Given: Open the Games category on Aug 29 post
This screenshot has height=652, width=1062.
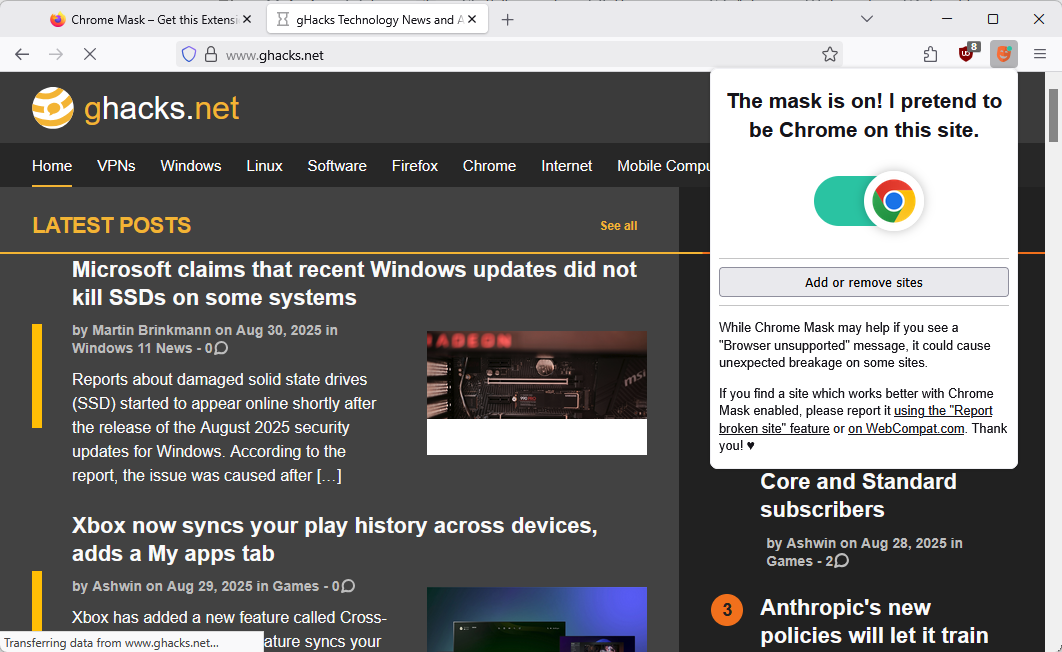Looking at the screenshot, I should 295,586.
